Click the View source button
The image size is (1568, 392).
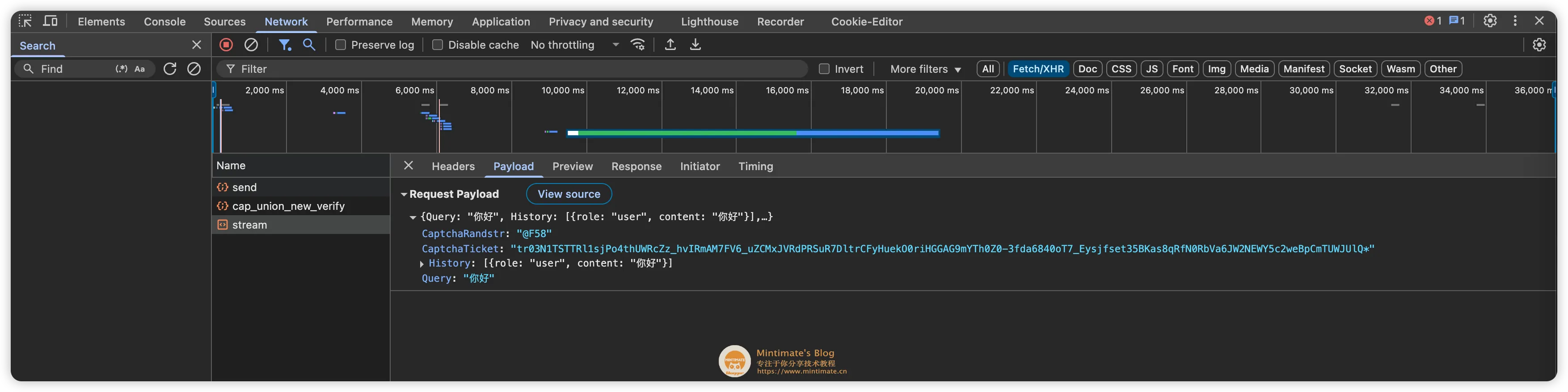(x=569, y=194)
